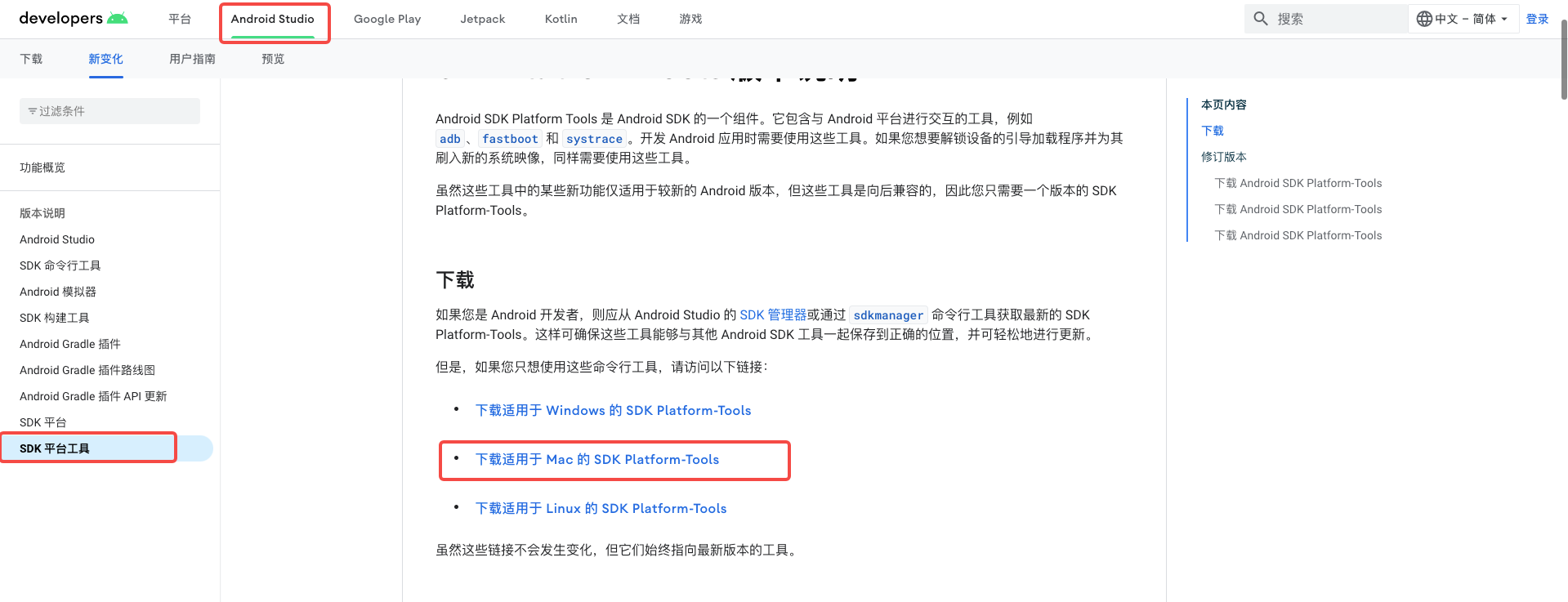Open Android Gradle 插件路线图 in sidebar

pos(87,370)
